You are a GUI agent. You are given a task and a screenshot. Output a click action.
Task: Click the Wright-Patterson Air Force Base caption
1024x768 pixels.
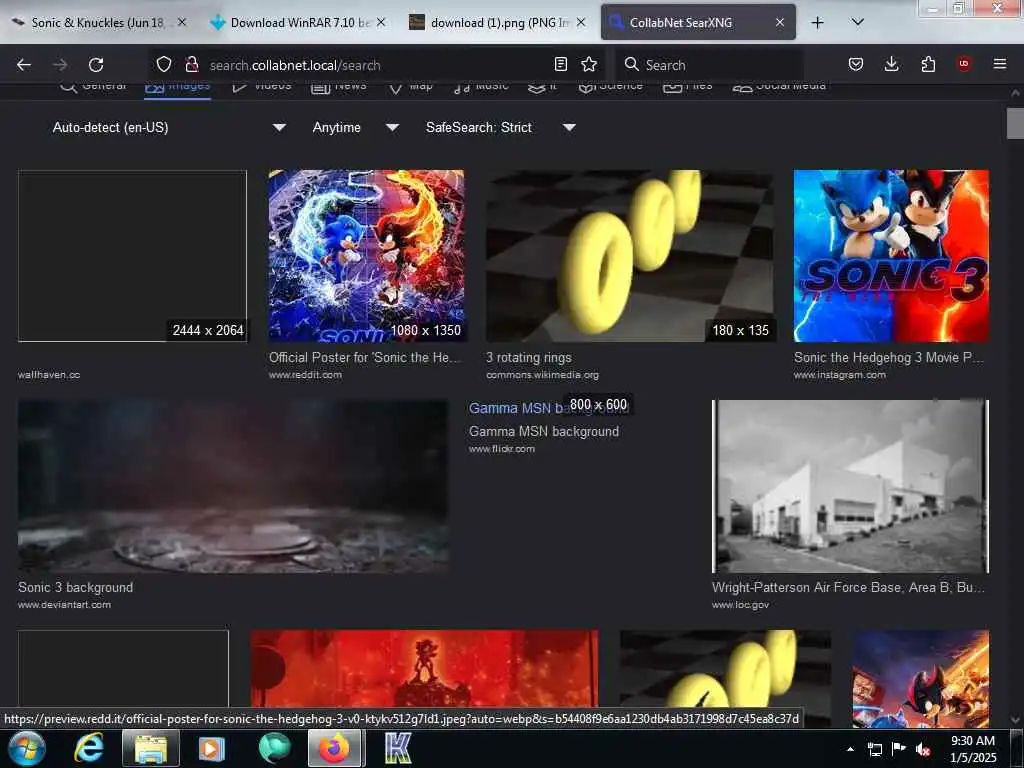(x=848, y=587)
